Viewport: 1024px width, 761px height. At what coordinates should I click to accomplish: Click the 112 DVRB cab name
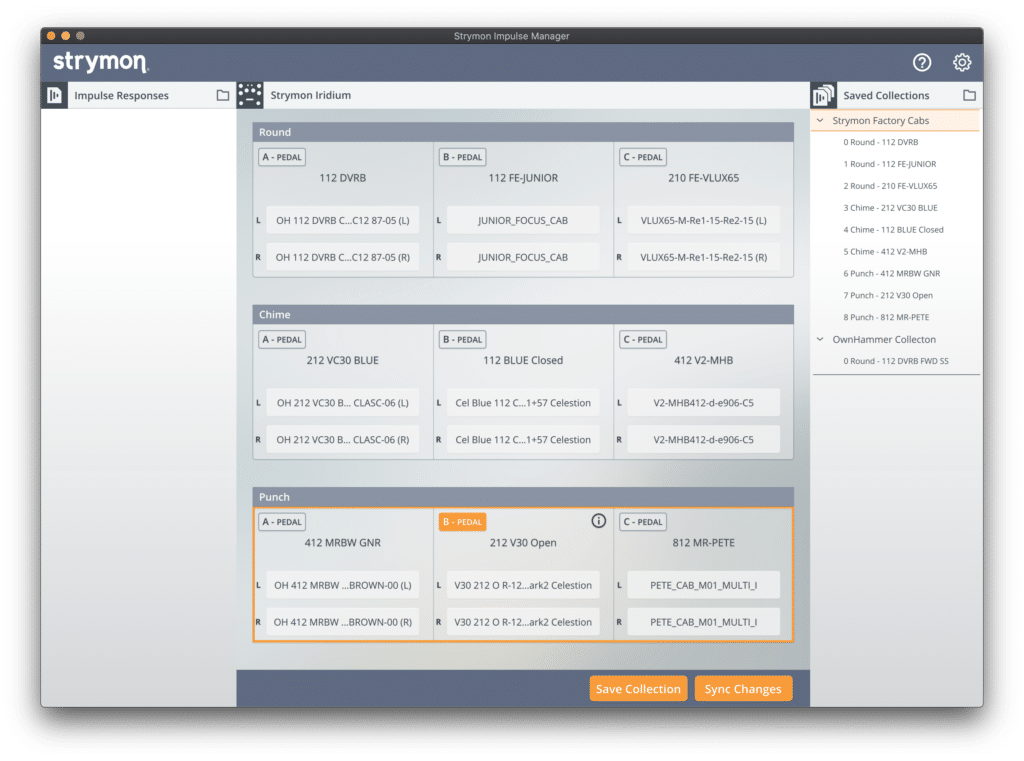click(x=343, y=178)
